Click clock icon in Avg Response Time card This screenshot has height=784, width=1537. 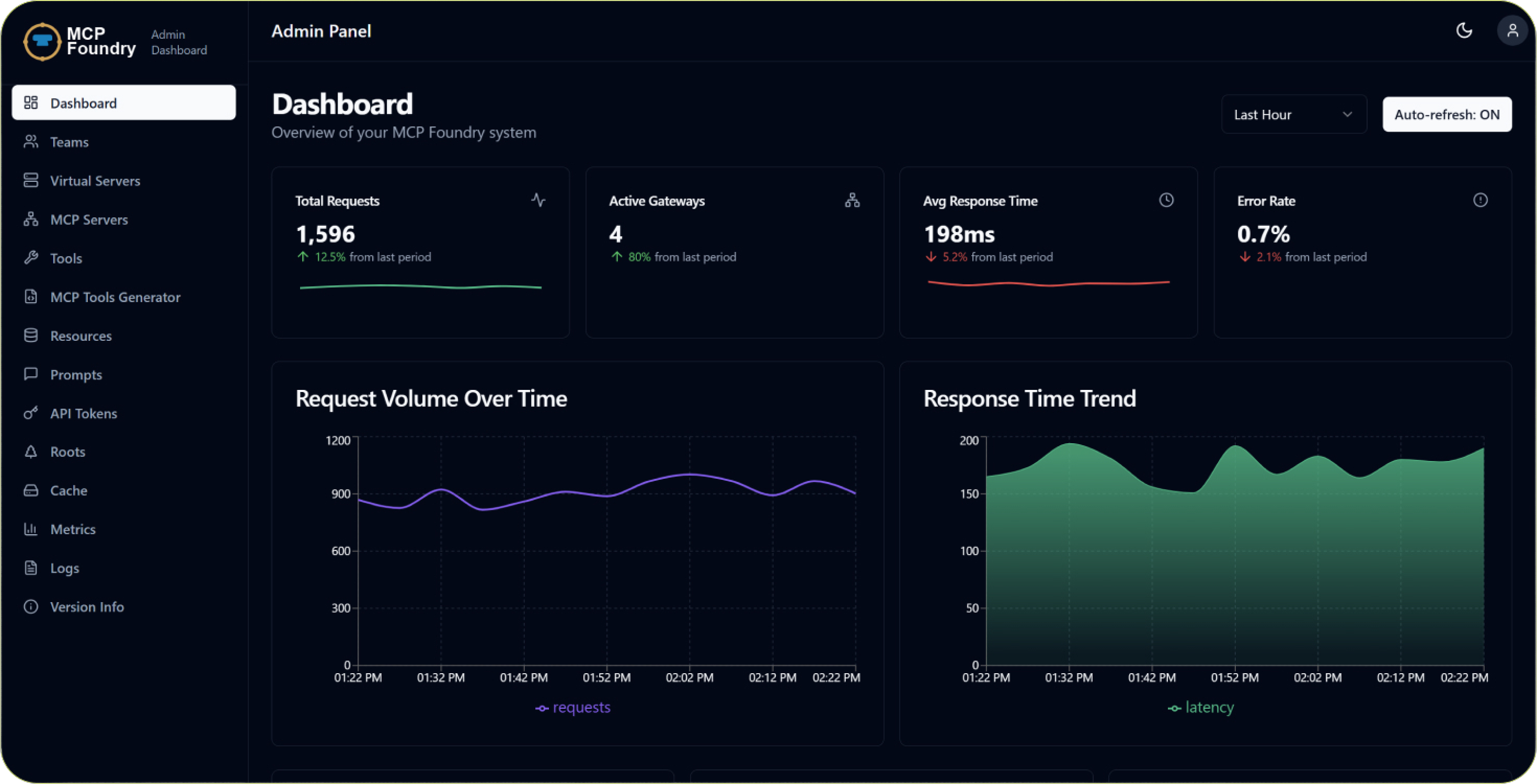click(1166, 200)
